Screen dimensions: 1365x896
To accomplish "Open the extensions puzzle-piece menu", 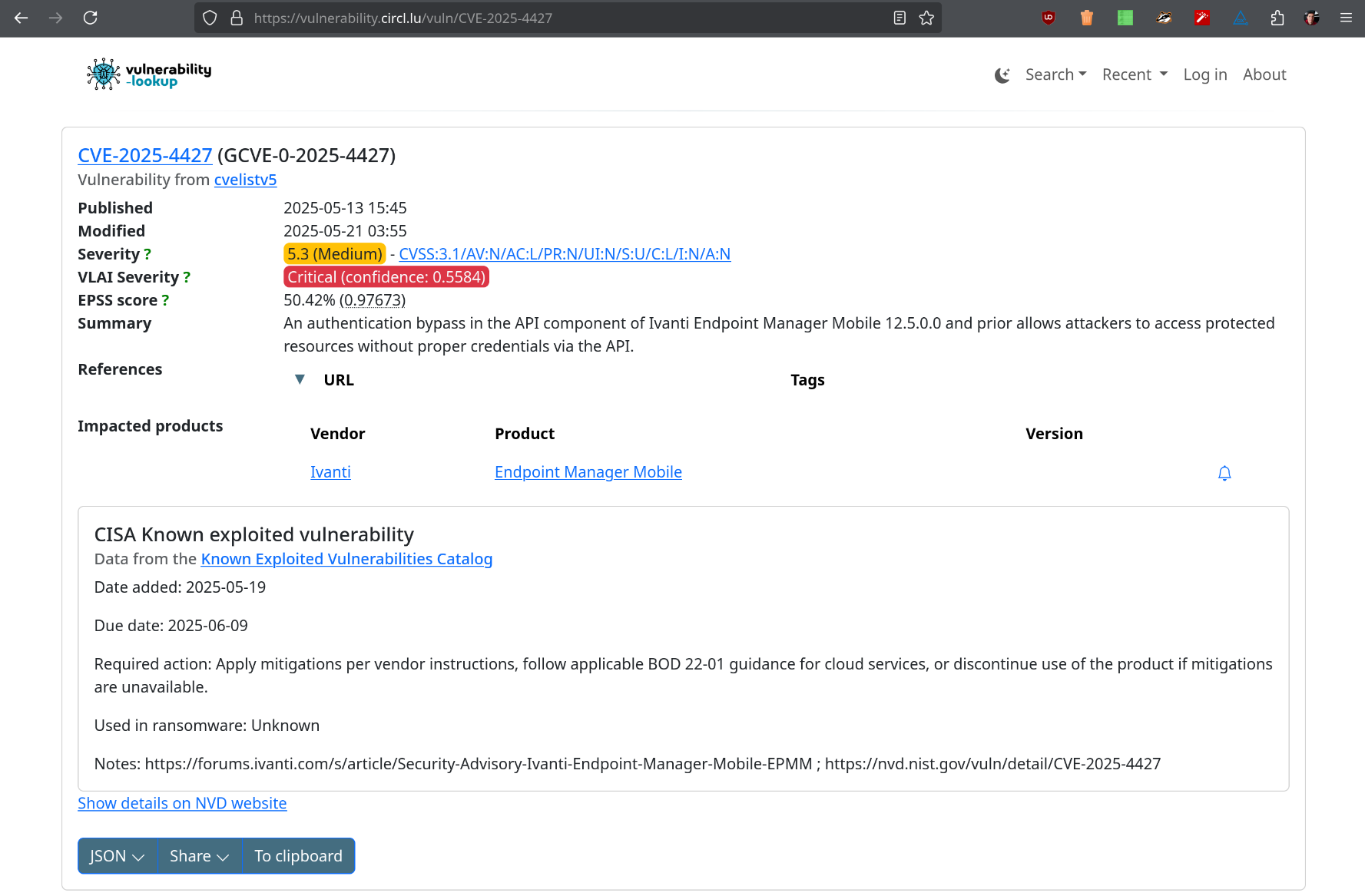I will (x=1277, y=18).
